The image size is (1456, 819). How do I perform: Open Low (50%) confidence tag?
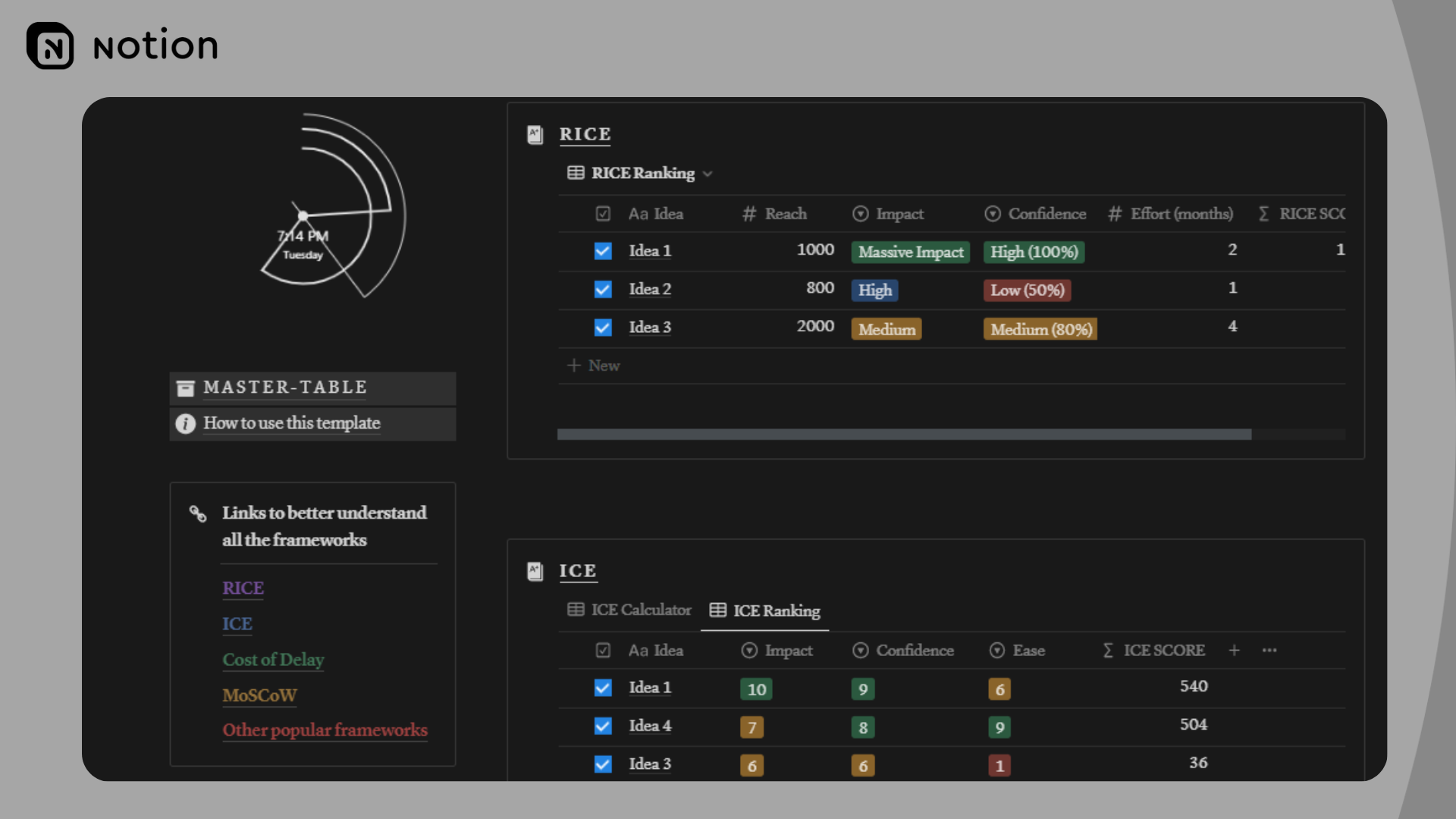pos(1028,290)
